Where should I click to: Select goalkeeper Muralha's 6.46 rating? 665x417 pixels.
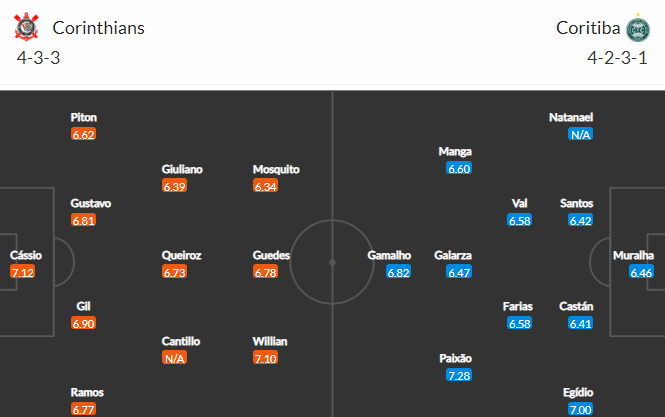point(641,272)
